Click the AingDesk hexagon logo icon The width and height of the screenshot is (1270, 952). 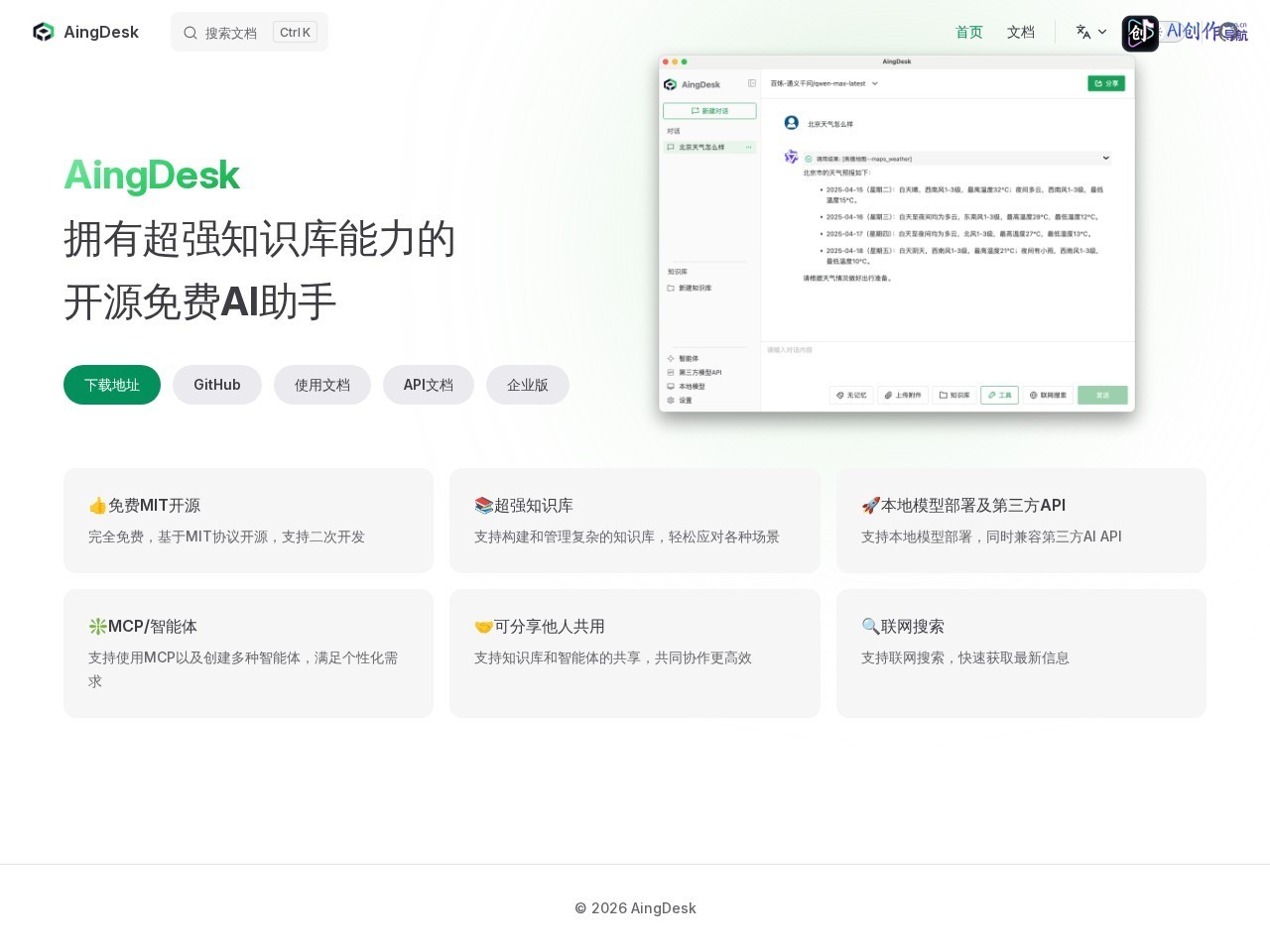[43, 32]
